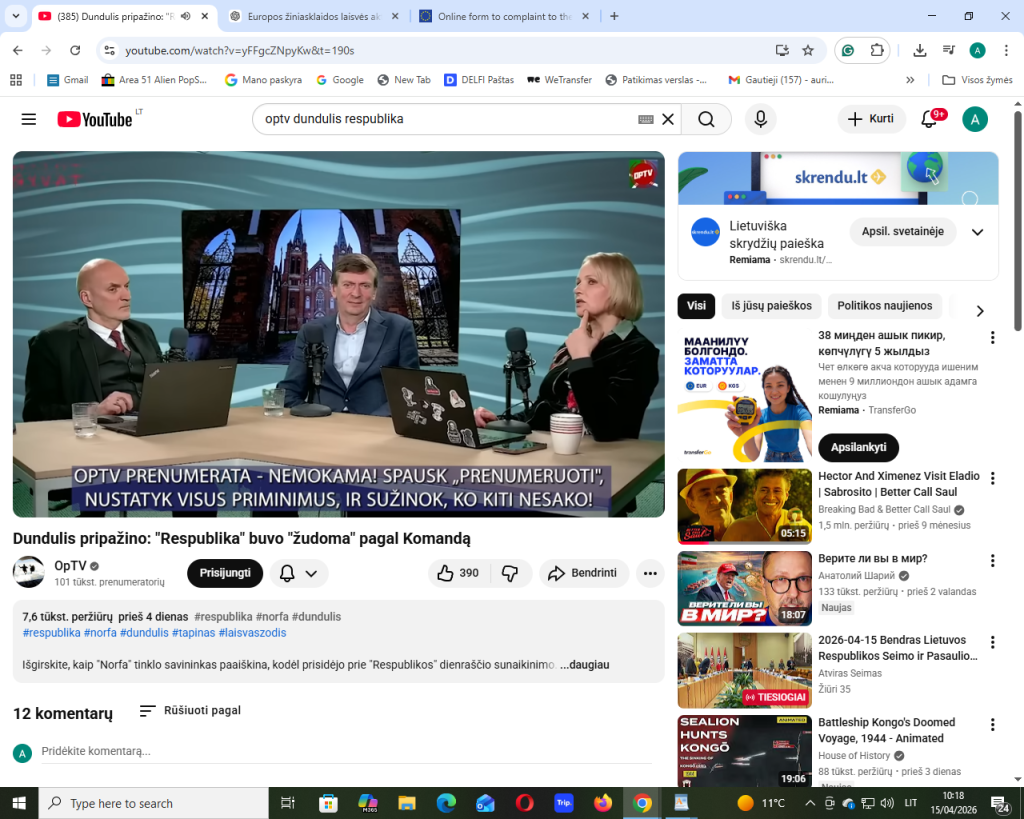Open the Rūšiuoti pagal sort dropdown
The height and width of the screenshot is (819, 1024).
click(190, 711)
